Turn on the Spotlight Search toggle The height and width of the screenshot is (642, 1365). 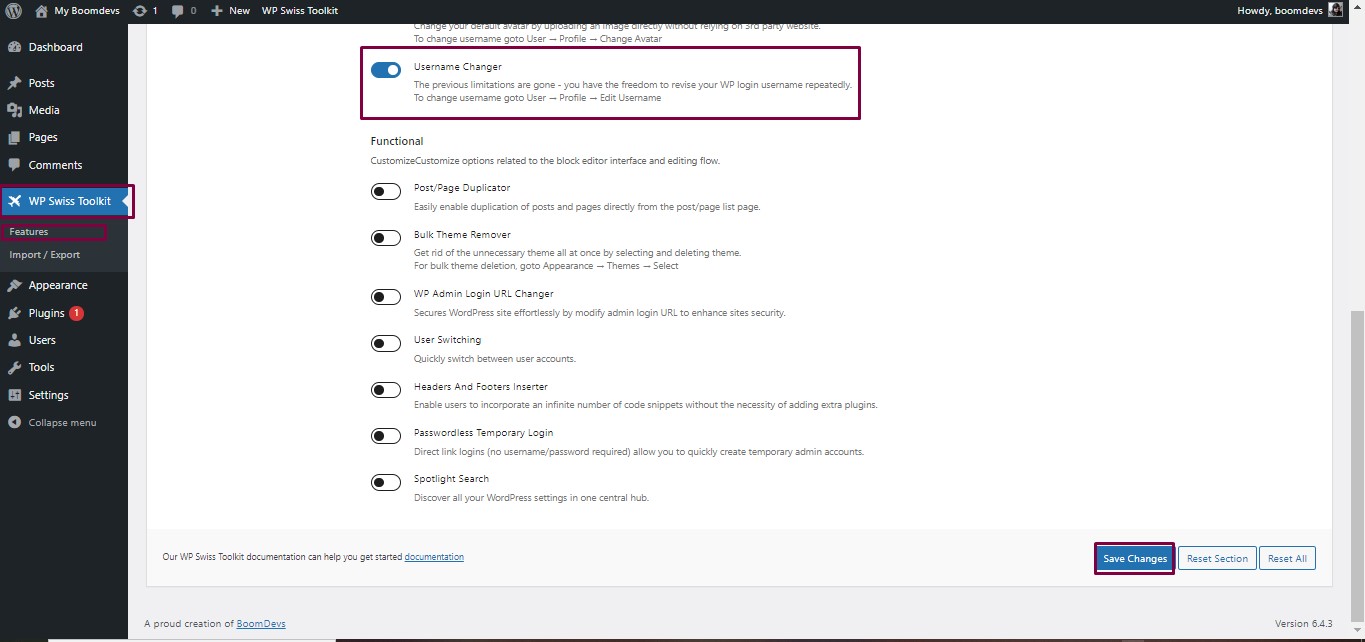(386, 483)
